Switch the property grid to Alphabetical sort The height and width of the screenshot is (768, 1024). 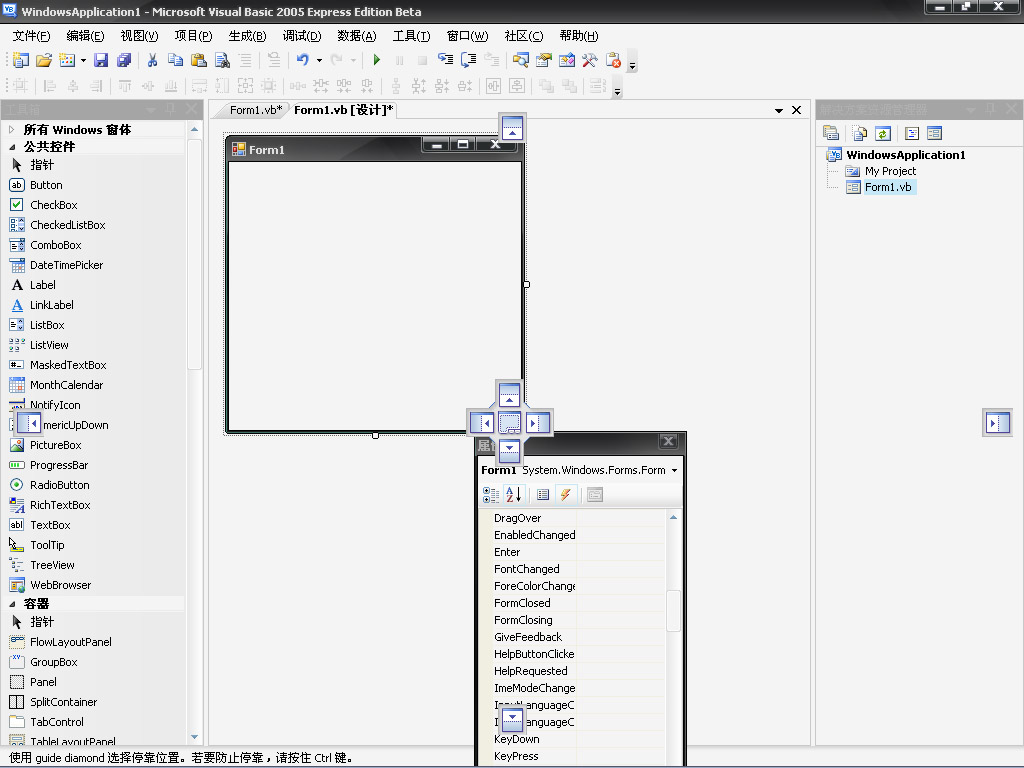pos(513,494)
